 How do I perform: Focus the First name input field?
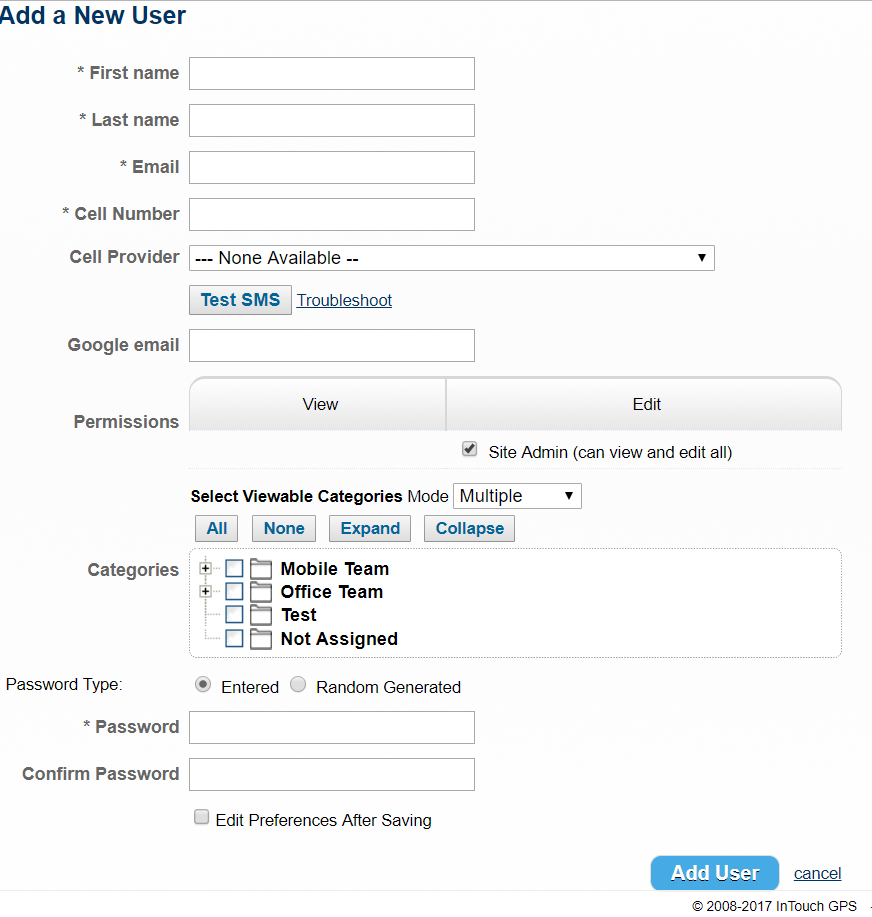(332, 74)
